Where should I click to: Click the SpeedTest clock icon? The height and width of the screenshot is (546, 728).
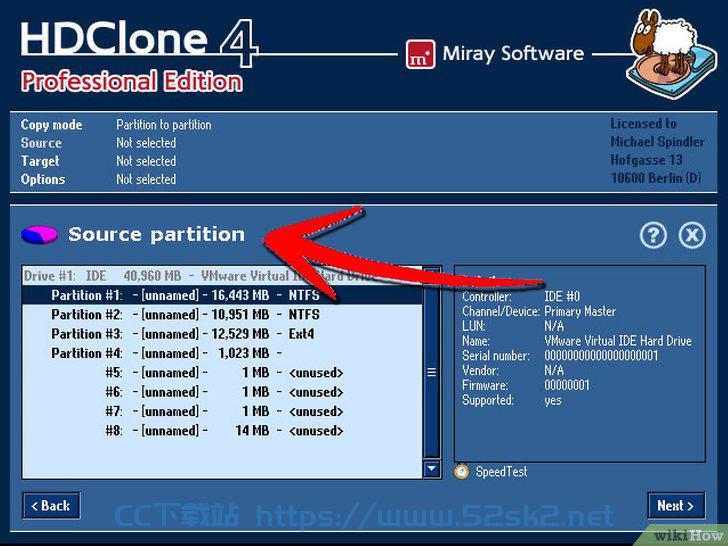pos(462,472)
